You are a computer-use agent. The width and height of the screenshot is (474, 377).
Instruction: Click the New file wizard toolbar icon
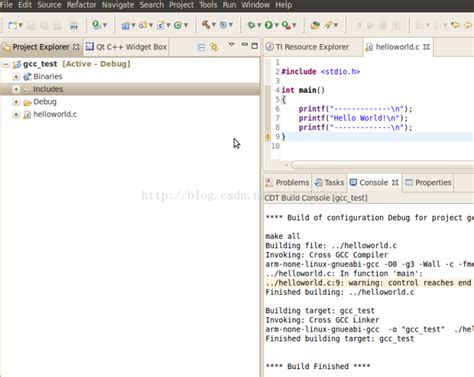tap(13, 25)
